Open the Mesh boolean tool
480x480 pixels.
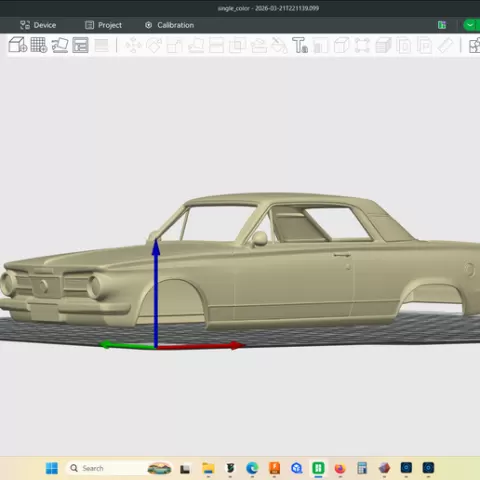point(237,45)
